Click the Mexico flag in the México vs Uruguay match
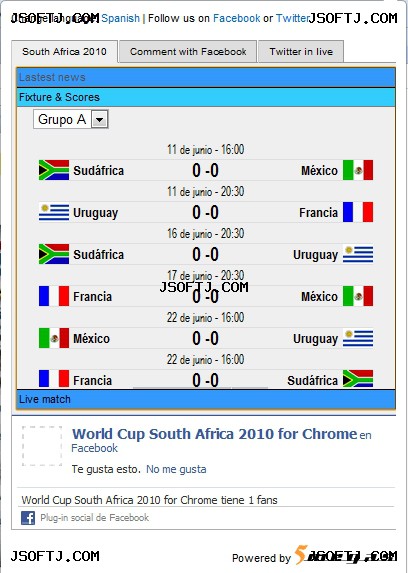 pyautogui.click(x=54, y=338)
